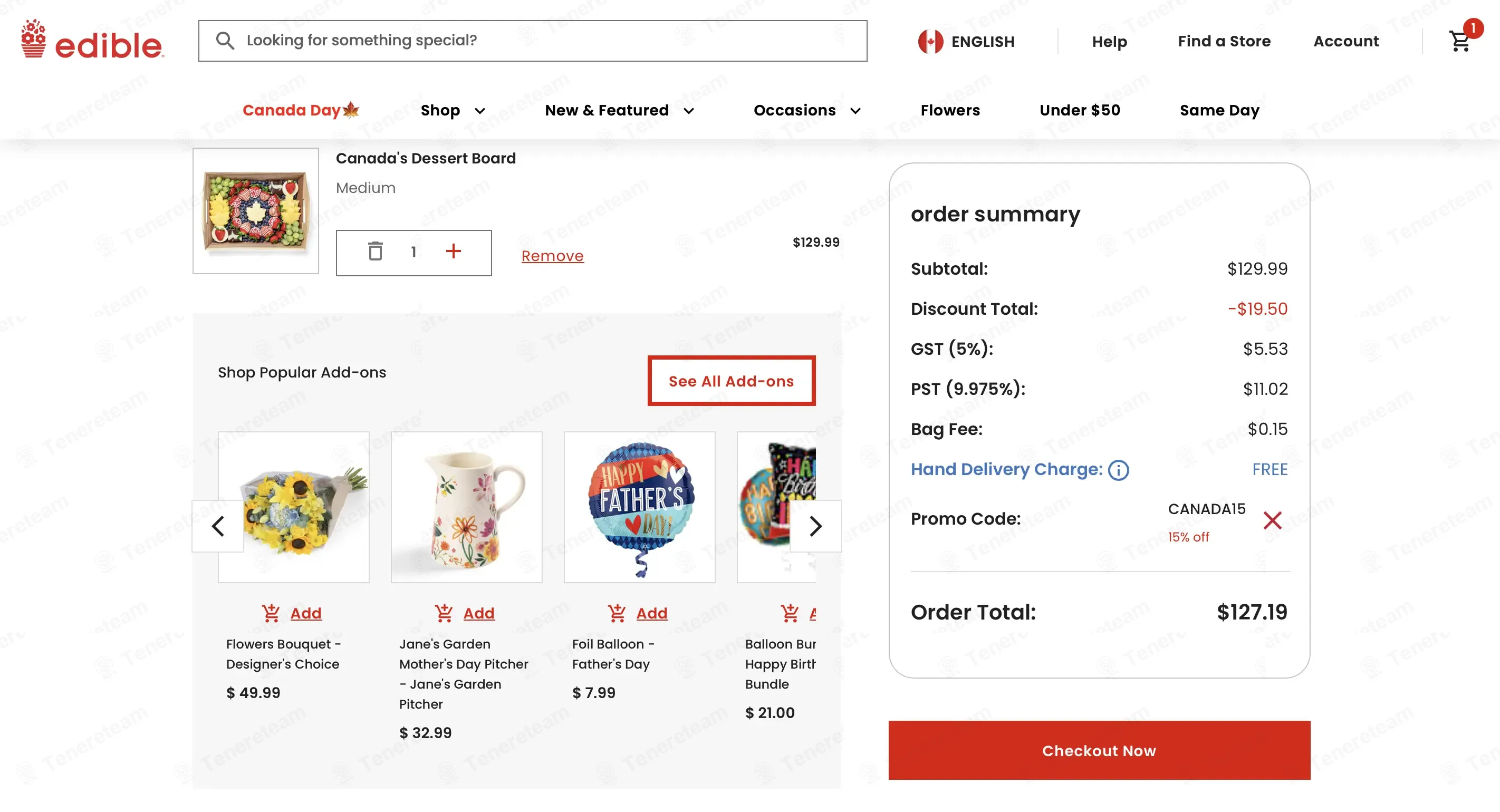
Task: Click the Remove link for Dessert Board
Action: pyautogui.click(x=552, y=256)
